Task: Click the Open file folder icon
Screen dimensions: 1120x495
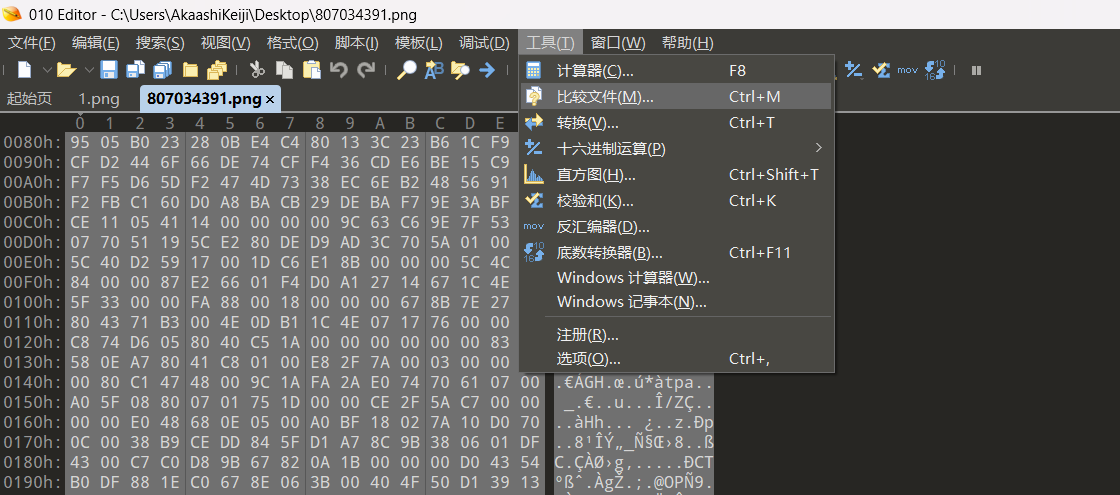Action: [66, 70]
